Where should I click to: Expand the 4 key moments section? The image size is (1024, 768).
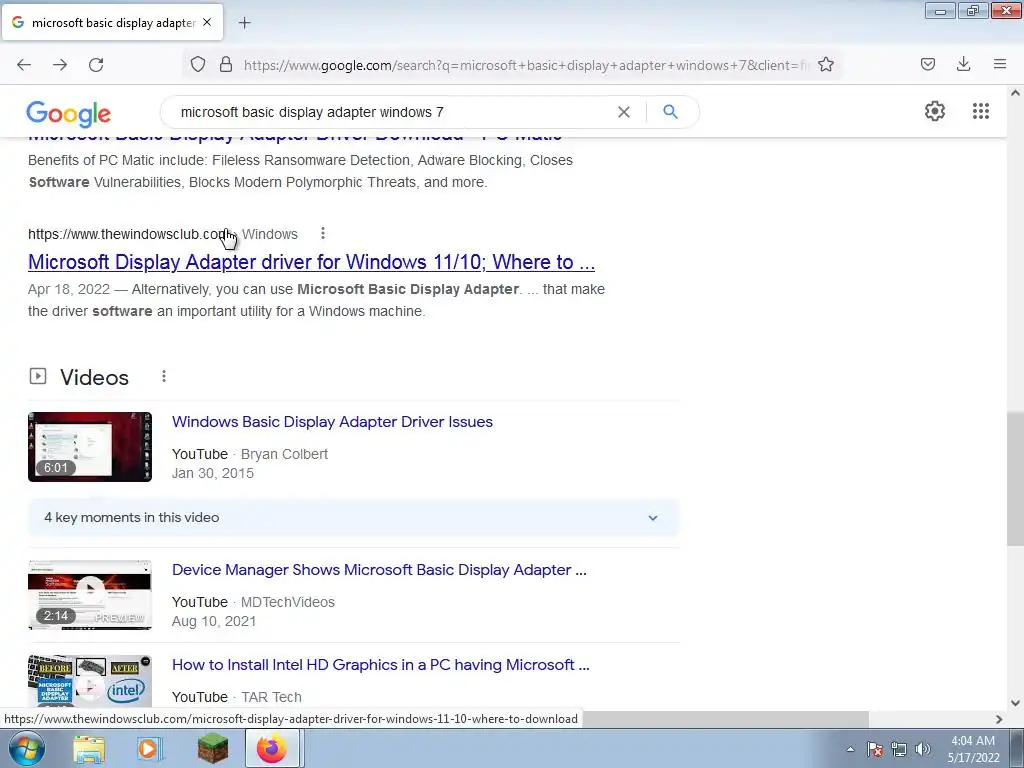click(353, 518)
